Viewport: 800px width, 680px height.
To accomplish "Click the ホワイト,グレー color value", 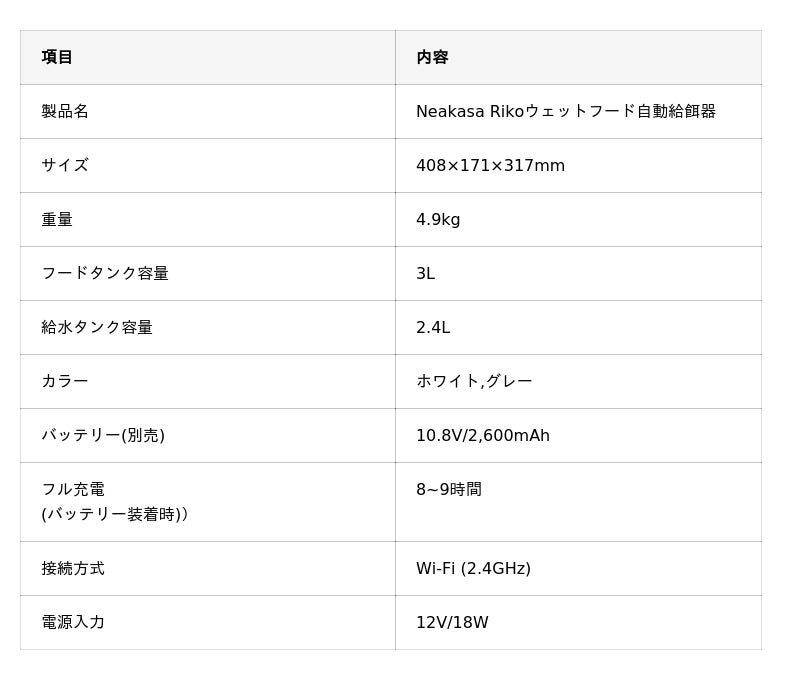I will [474, 381].
